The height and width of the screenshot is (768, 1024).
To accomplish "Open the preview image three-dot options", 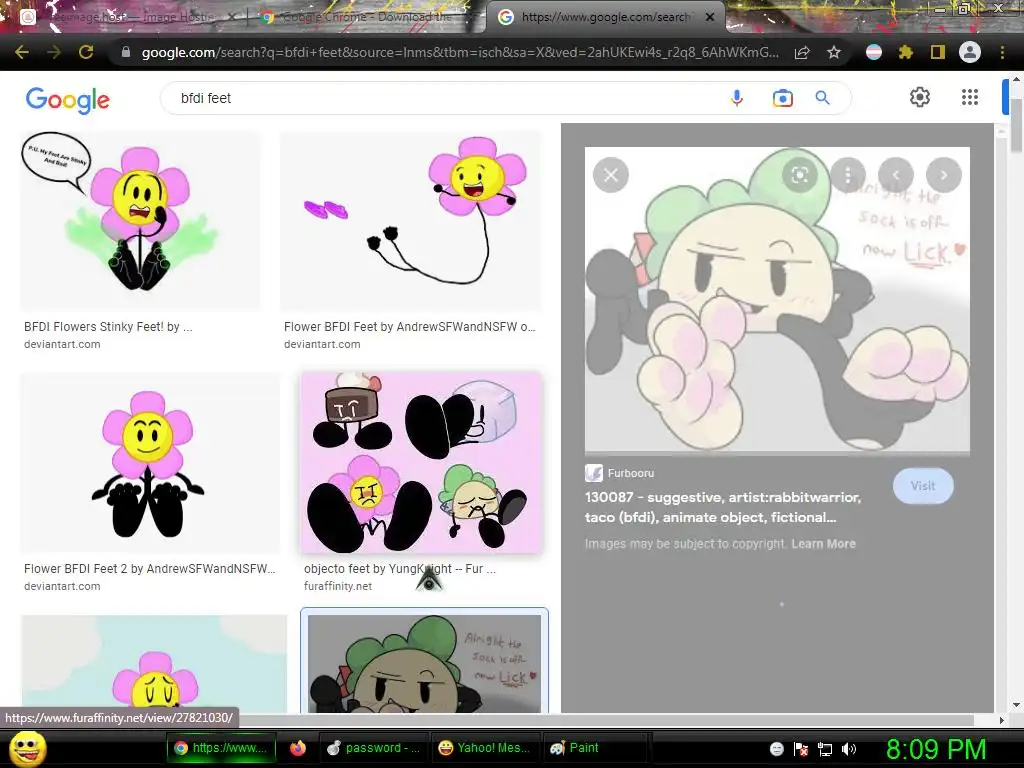I will [848, 175].
